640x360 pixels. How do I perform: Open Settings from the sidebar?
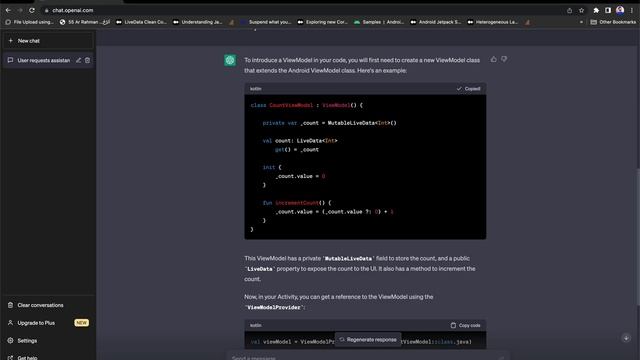pos(48,340)
